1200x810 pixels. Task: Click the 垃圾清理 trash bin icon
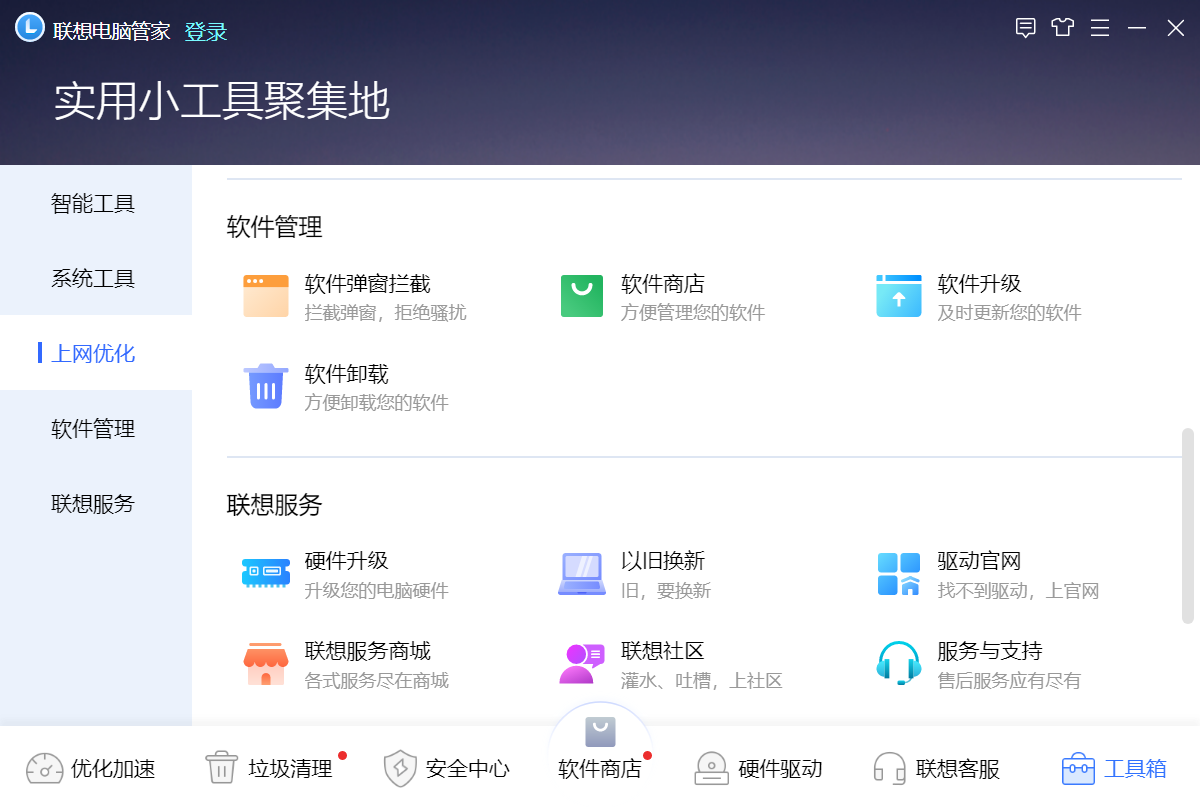[222, 768]
